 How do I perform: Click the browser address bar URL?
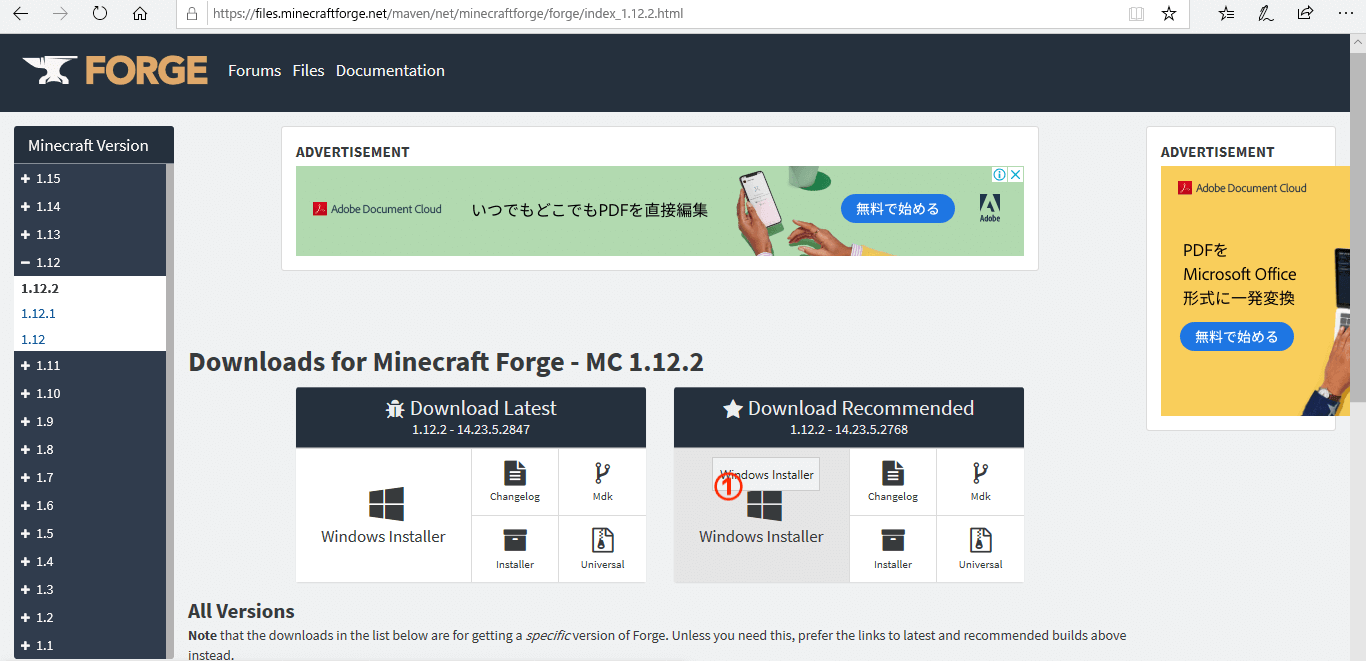point(449,14)
